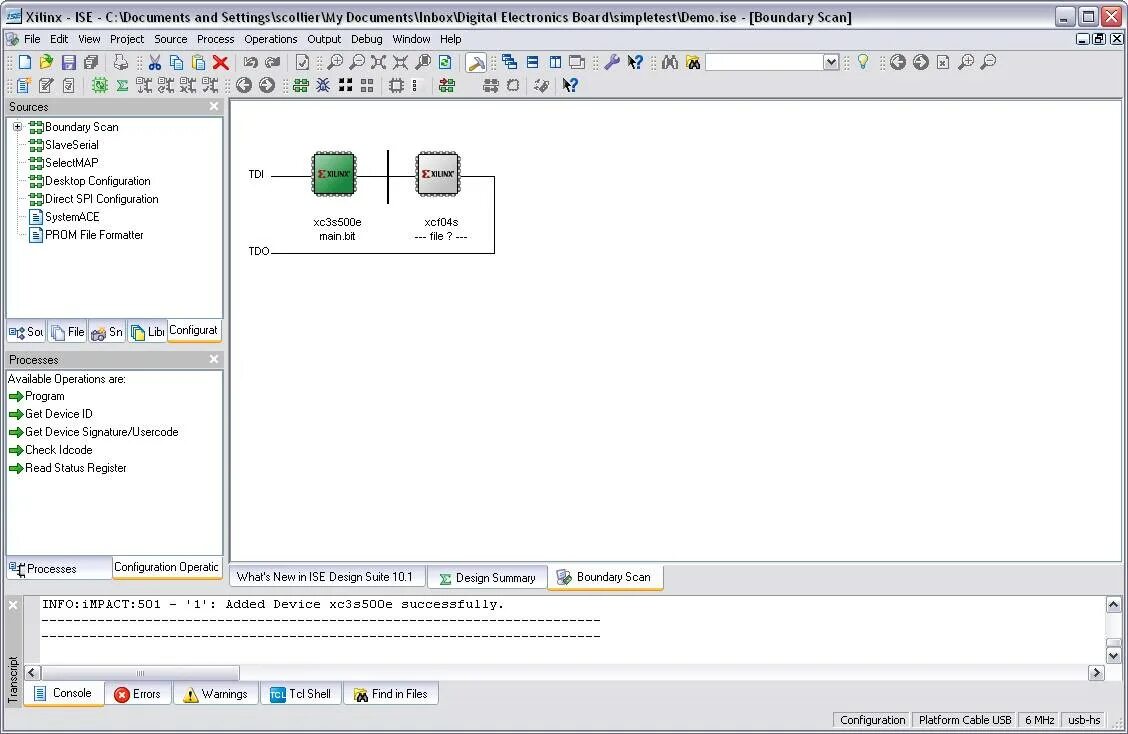Click the Undo arrow icon
Image resolution: width=1128 pixels, height=734 pixels.
pos(250,63)
